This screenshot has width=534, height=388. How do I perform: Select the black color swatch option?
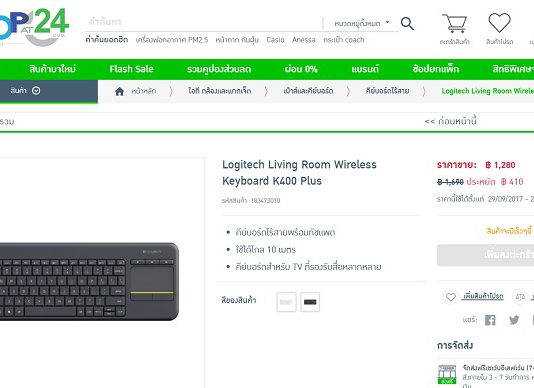click(310, 302)
